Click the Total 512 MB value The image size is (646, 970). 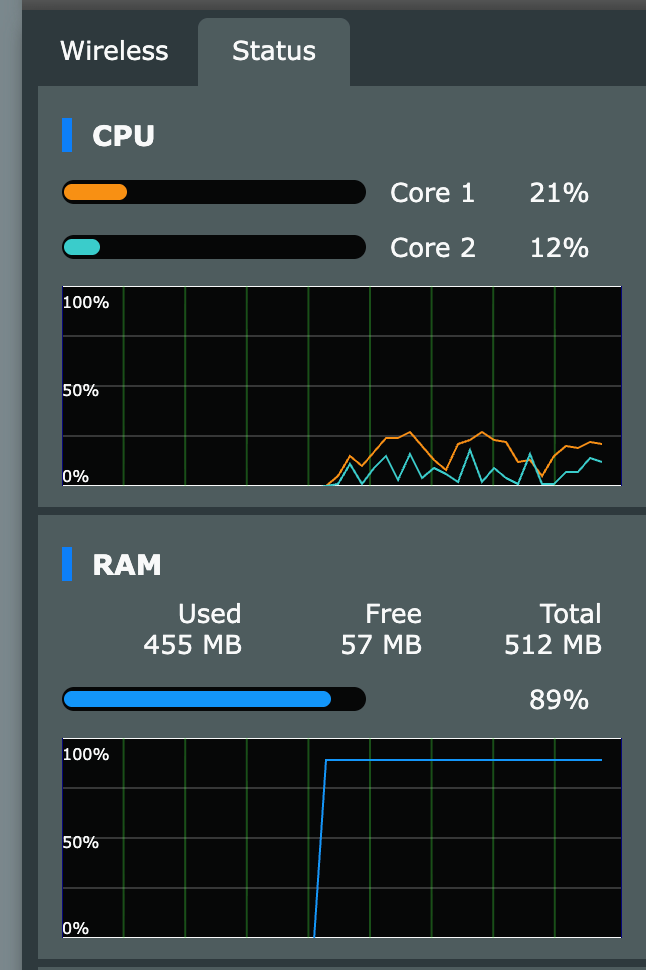(x=553, y=645)
